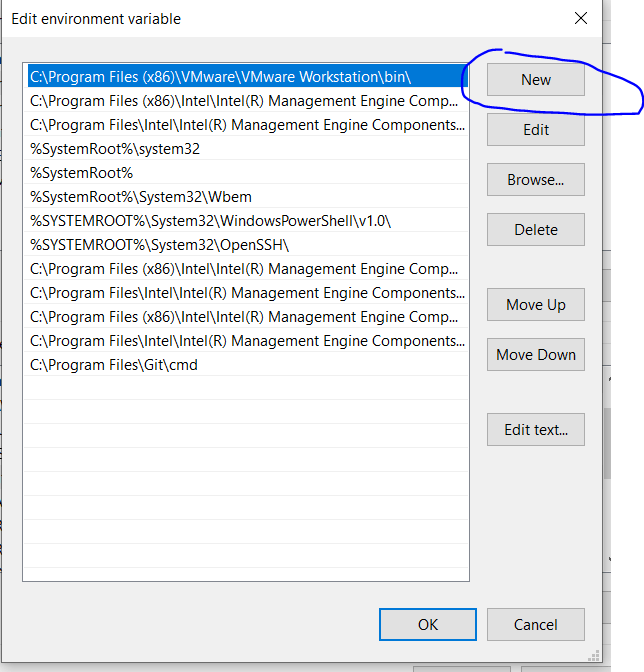Click the New button
The width and height of the screenshot is (644, 672).
pyautogui.click(x=535, y=80)
